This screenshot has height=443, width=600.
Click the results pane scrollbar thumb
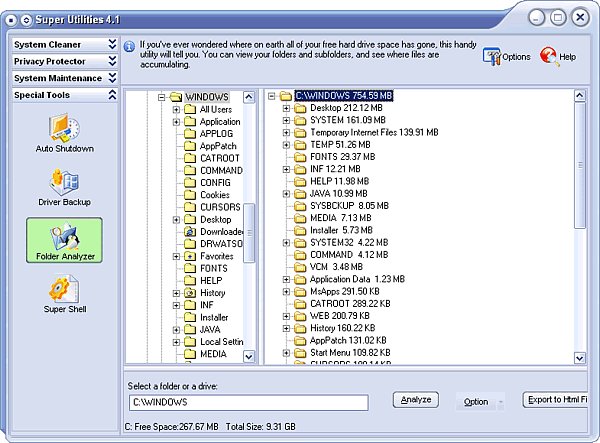[580, 165]
